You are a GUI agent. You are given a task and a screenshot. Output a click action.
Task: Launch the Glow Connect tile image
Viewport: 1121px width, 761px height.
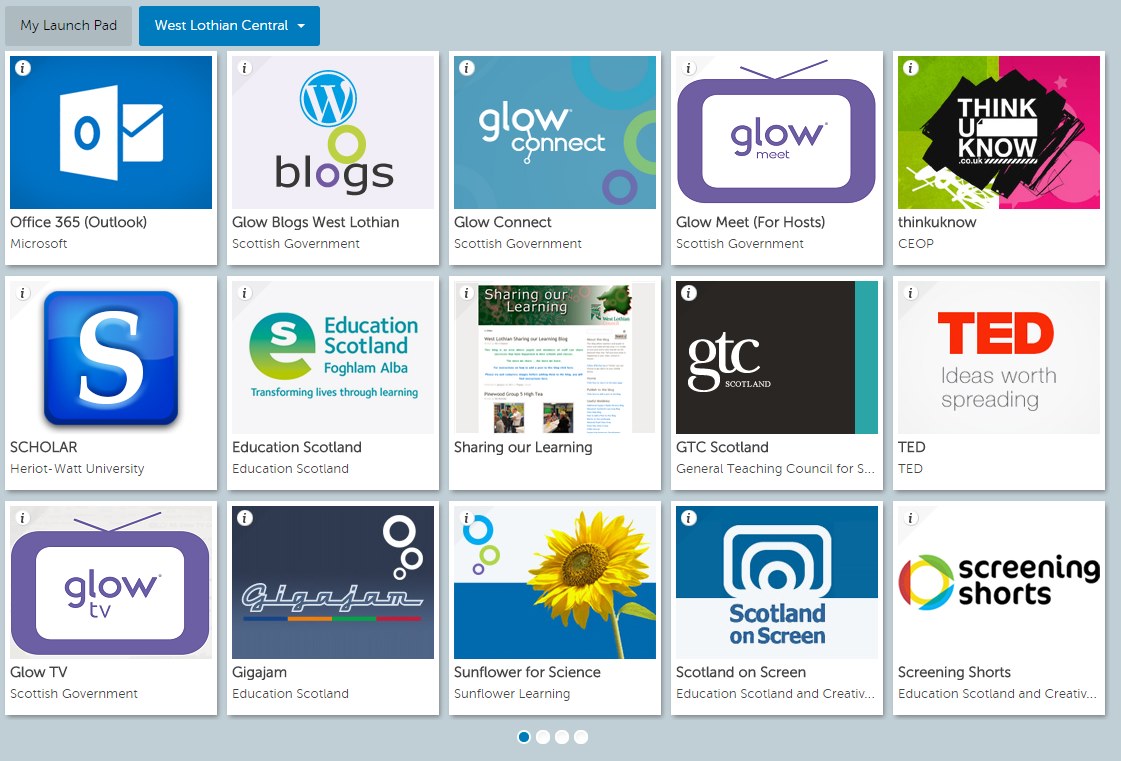555,132
